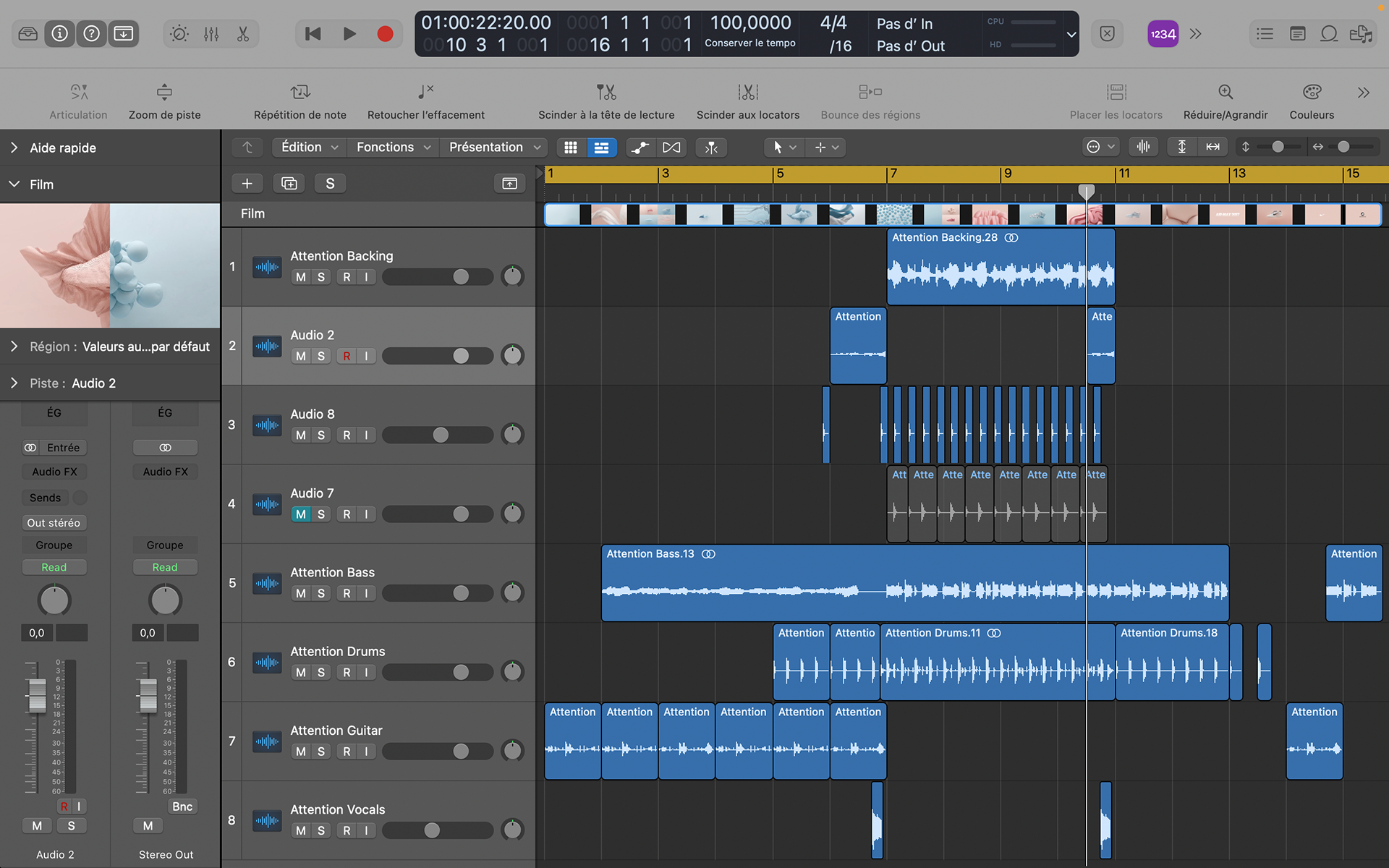
Task: Toggle the list view icon in tracks header
Action: 601,148
